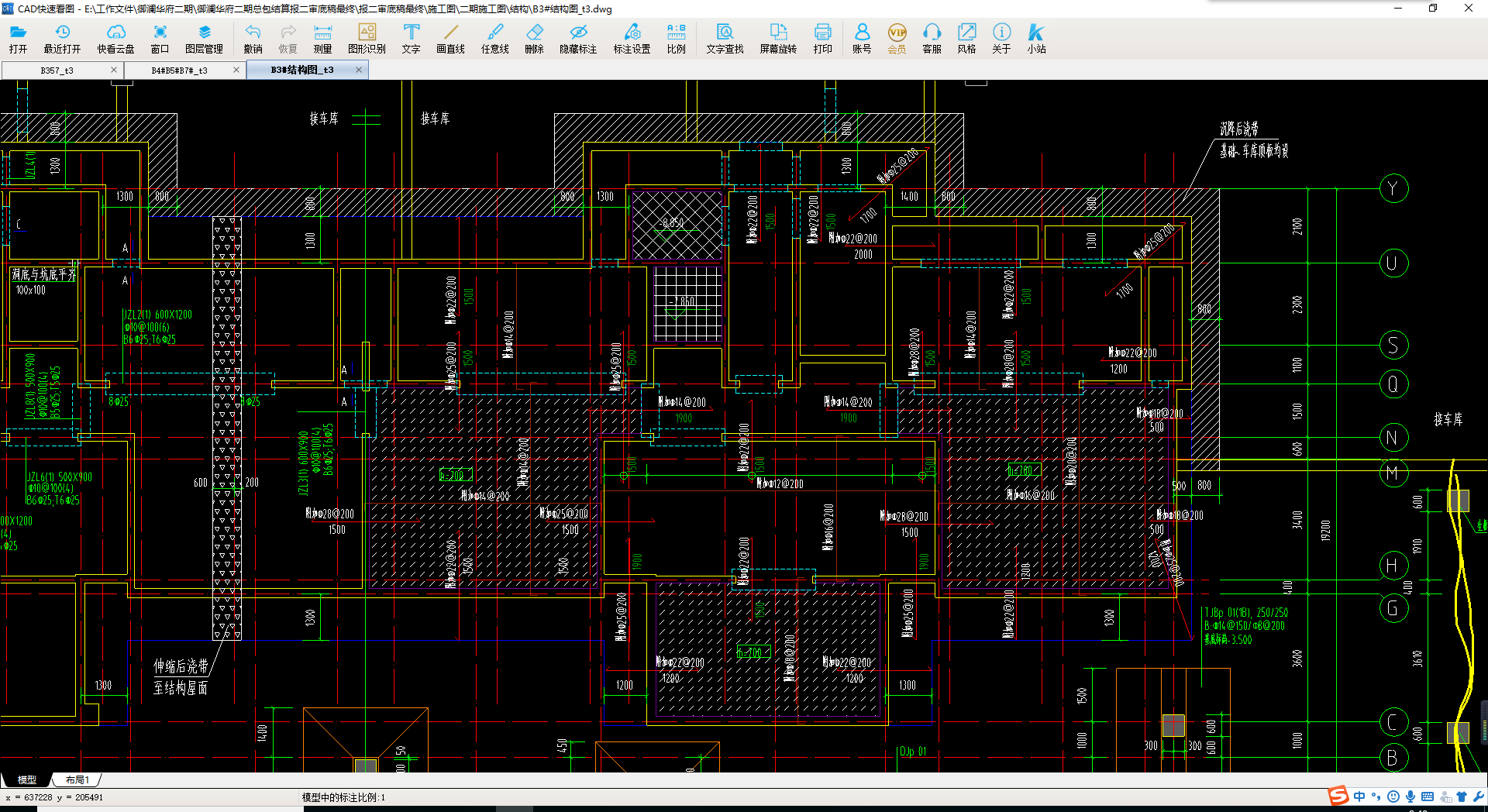Click the 打开 (Open) toolbar icon
Screen dimensions: 1488x812
tap(18, 38)
